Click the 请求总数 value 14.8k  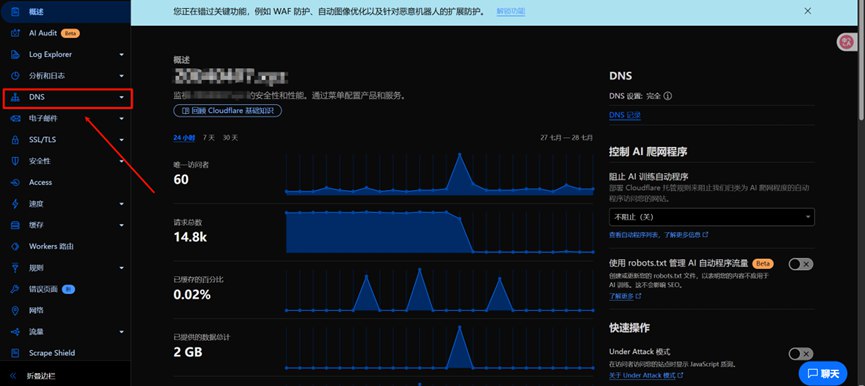pos(190,237)
